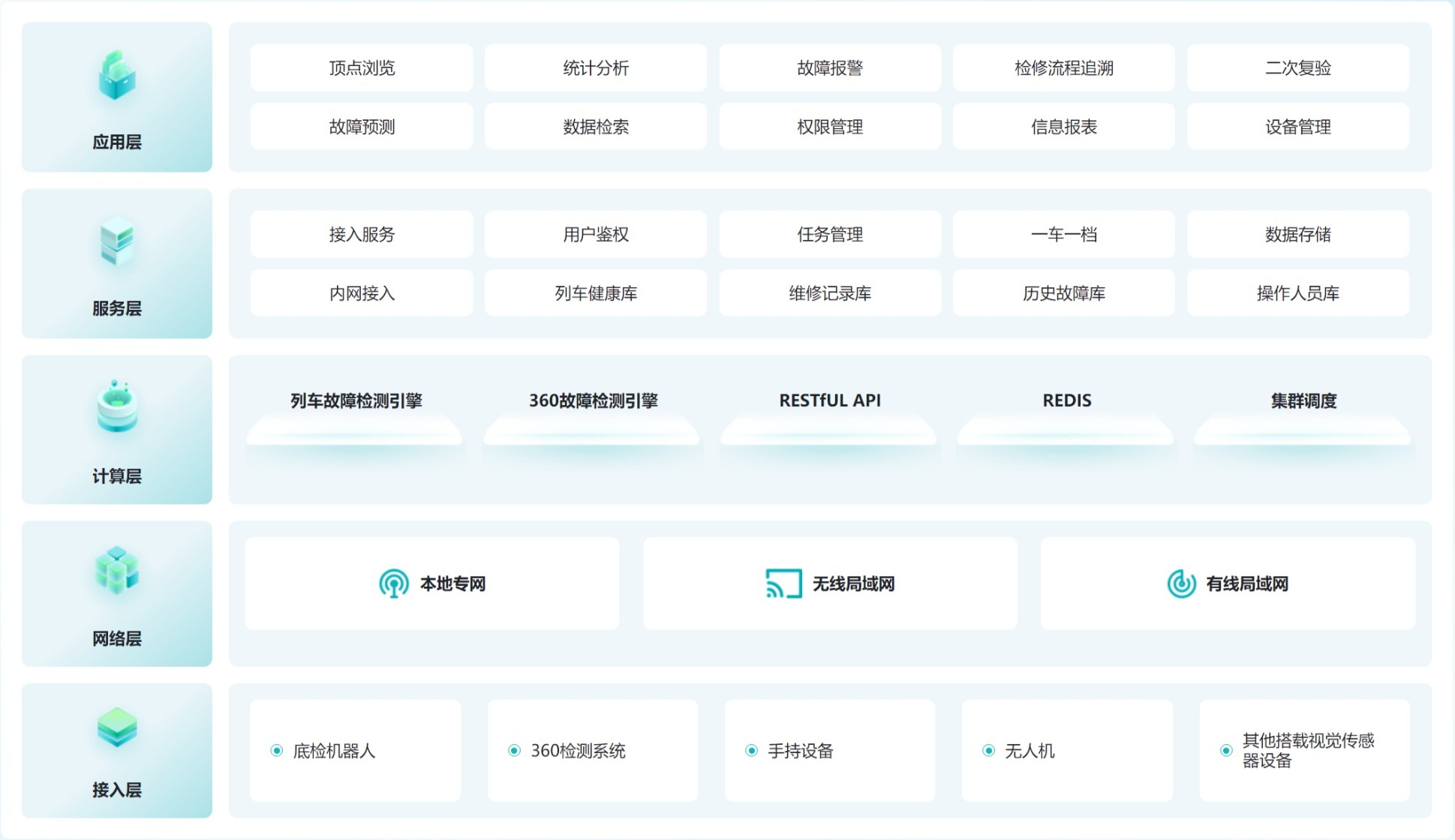The height and width of the screenshot is (840, 1455).
Task: Click the 故障报警 button
Action: tap(829, 68)
